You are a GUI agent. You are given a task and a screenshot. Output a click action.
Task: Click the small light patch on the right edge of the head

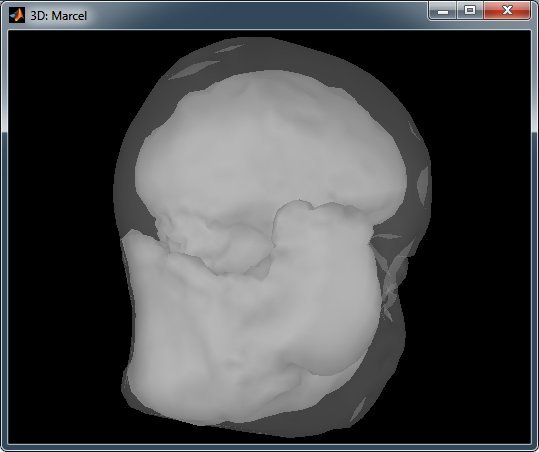pyautogui.click(x=423, y=186)
